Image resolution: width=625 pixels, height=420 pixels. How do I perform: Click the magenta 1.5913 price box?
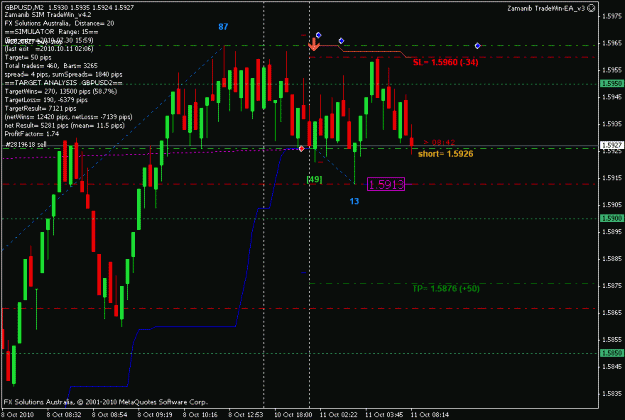386,184
